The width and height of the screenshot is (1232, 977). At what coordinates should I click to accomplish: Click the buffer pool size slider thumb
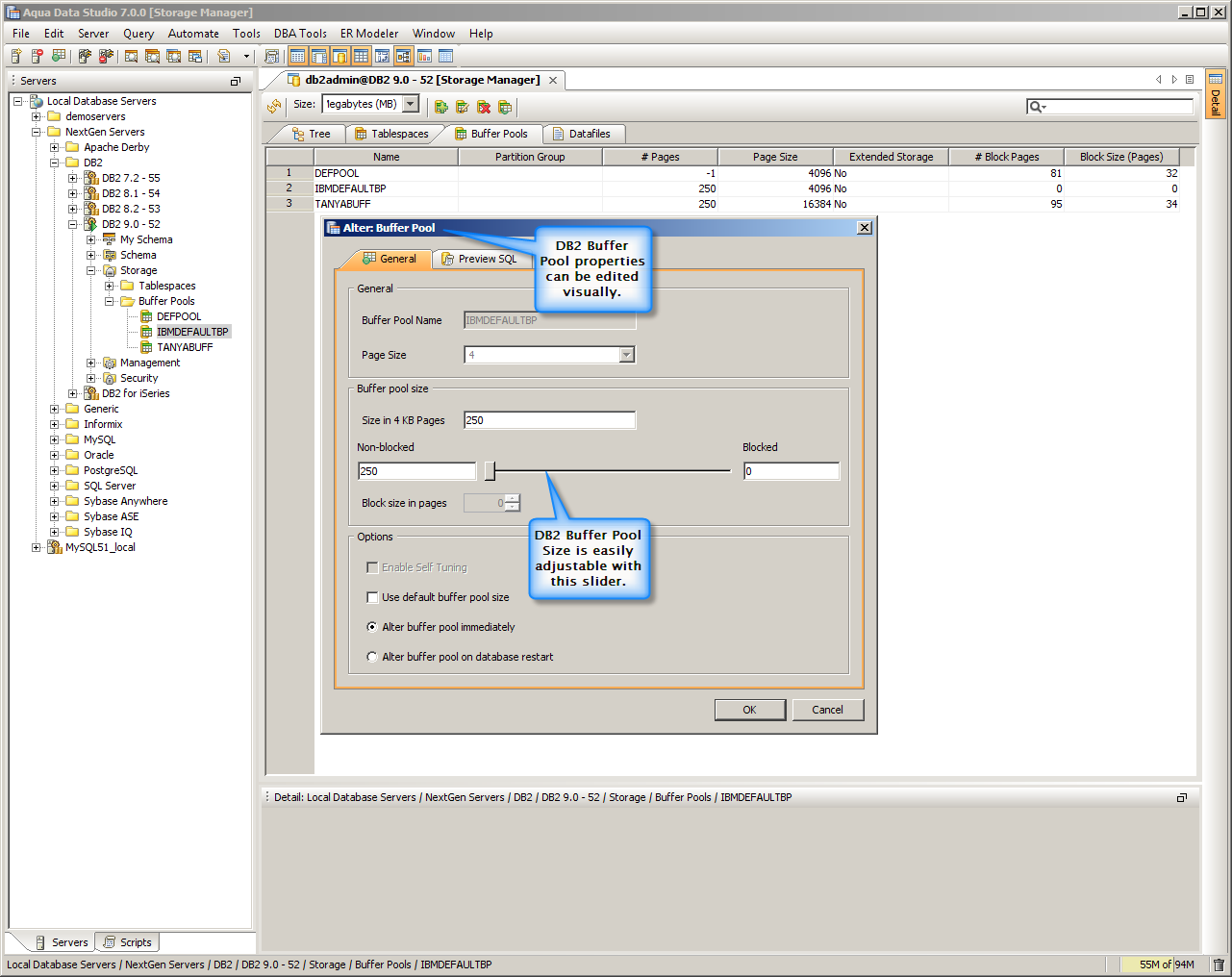tap(490, 471)
